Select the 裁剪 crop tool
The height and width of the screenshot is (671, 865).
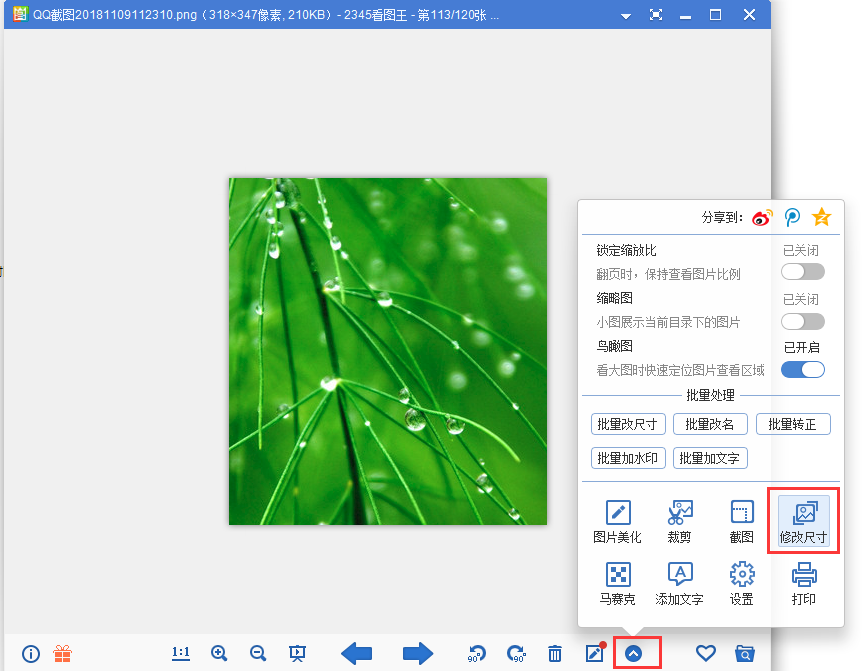pyautogui.click(x=679, y=521)
